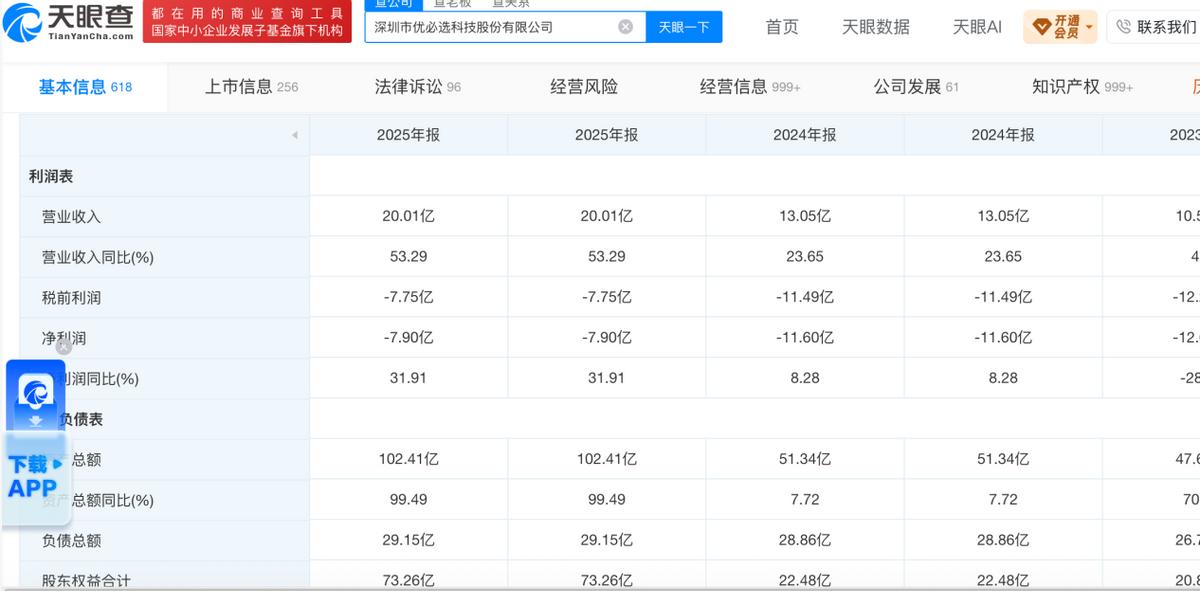Go to 首页 in the top navigation
The height and width of the screenshot is (591, 1200).
(x=782, y=27)
